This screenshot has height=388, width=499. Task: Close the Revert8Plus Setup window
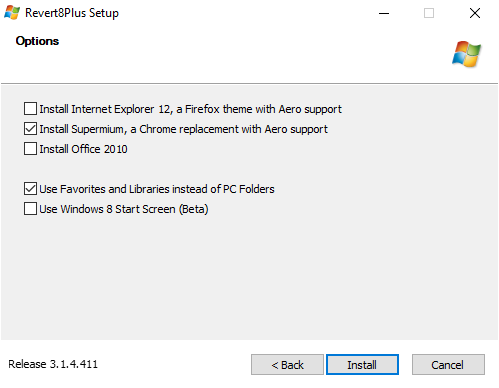(x=475, y=13)
